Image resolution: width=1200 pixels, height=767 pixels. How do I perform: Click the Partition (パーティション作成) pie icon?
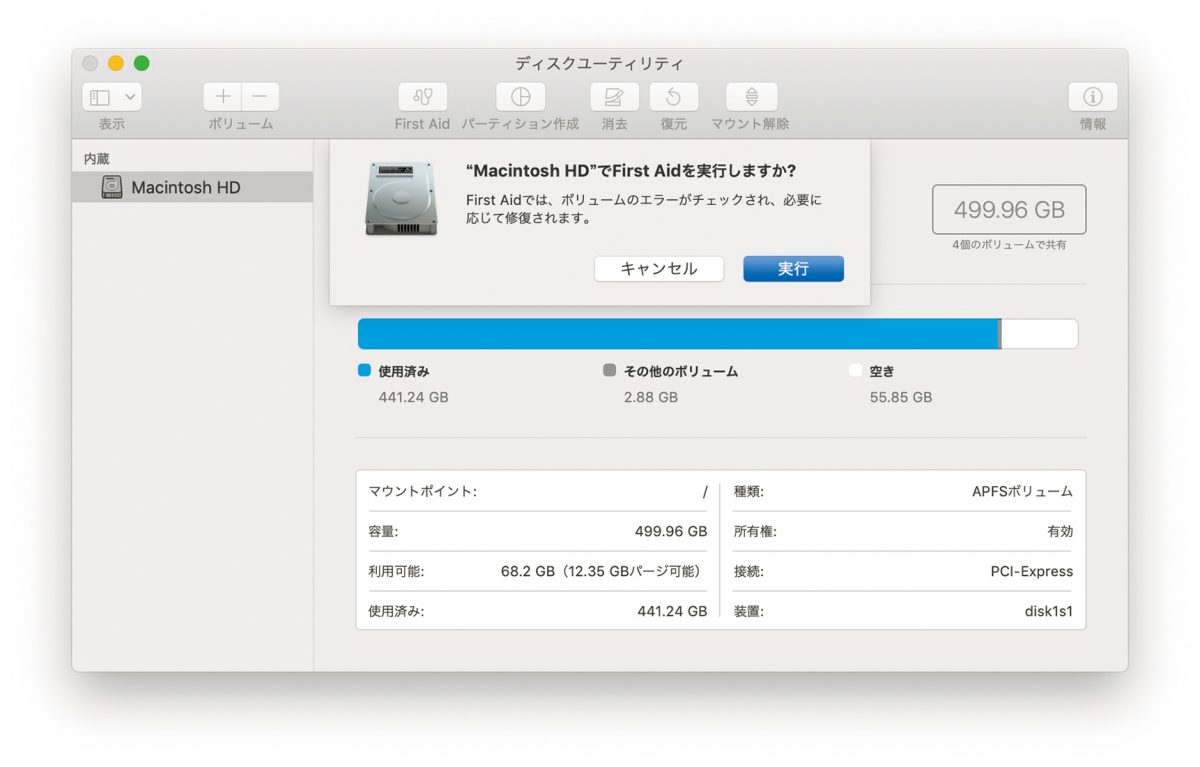coord(520,97)
